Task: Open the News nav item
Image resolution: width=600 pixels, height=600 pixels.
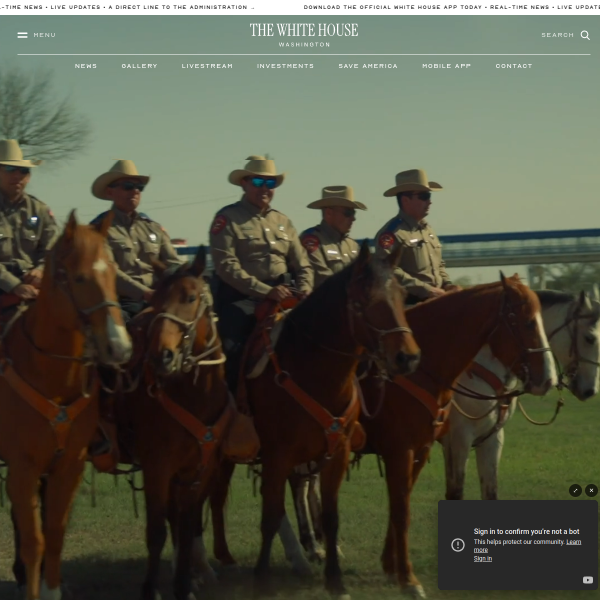Action: pos(86,66)
